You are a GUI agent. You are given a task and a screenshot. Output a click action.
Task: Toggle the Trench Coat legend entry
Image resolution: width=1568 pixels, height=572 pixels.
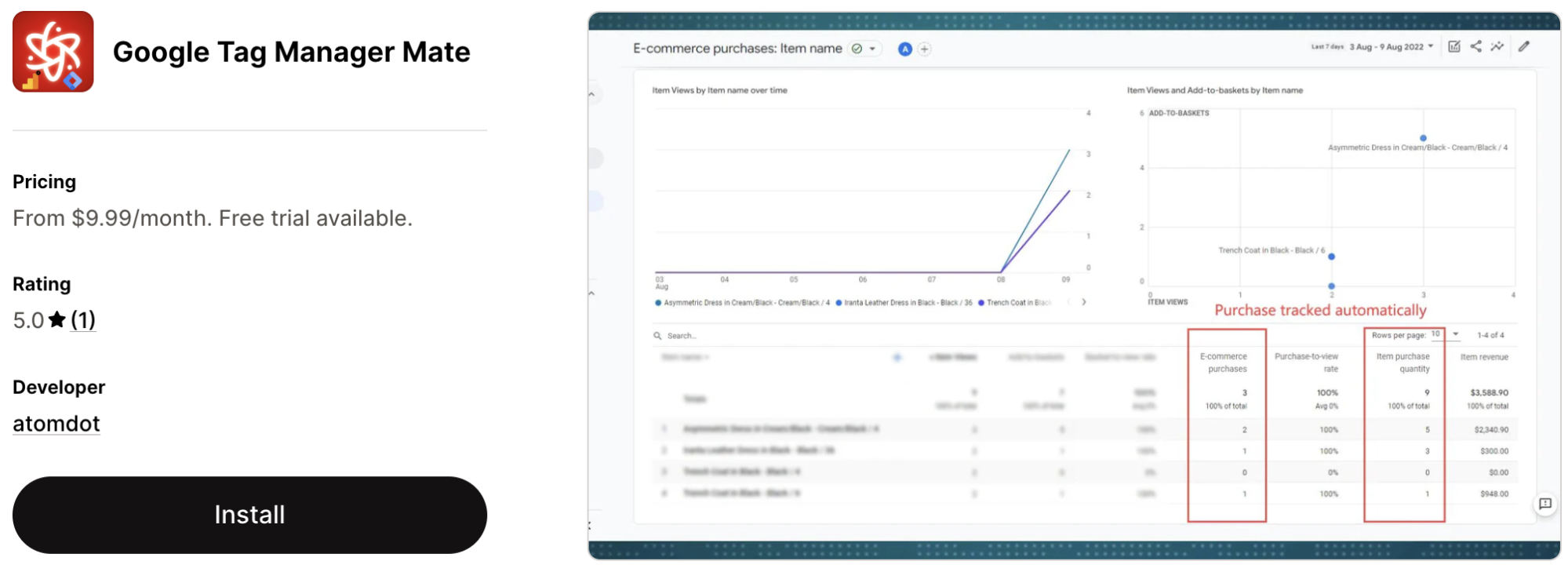pos(1014,303)
